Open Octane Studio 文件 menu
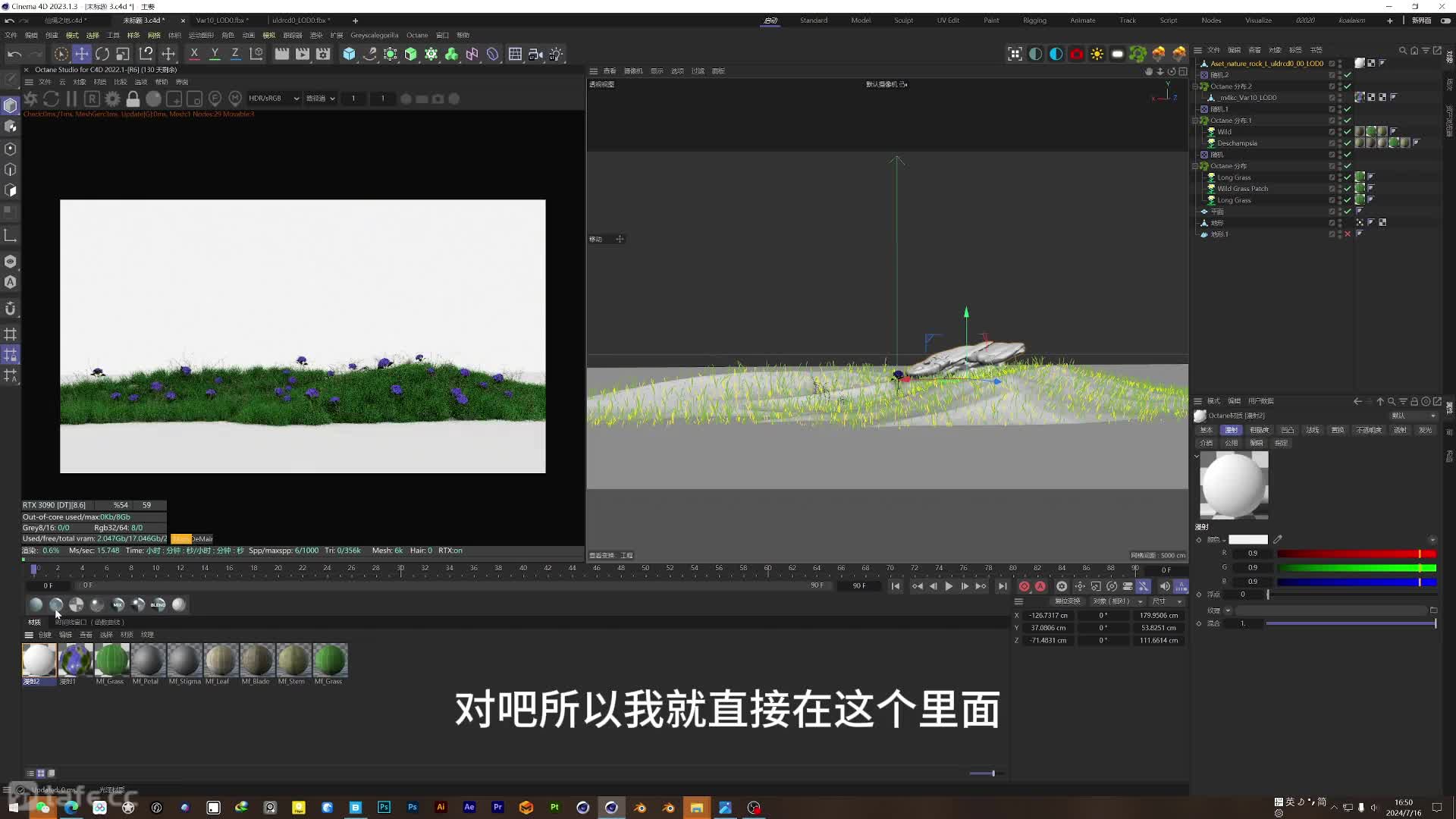Image resolution: width=1456 pixels, height=819 pixels. click(45, 82)
